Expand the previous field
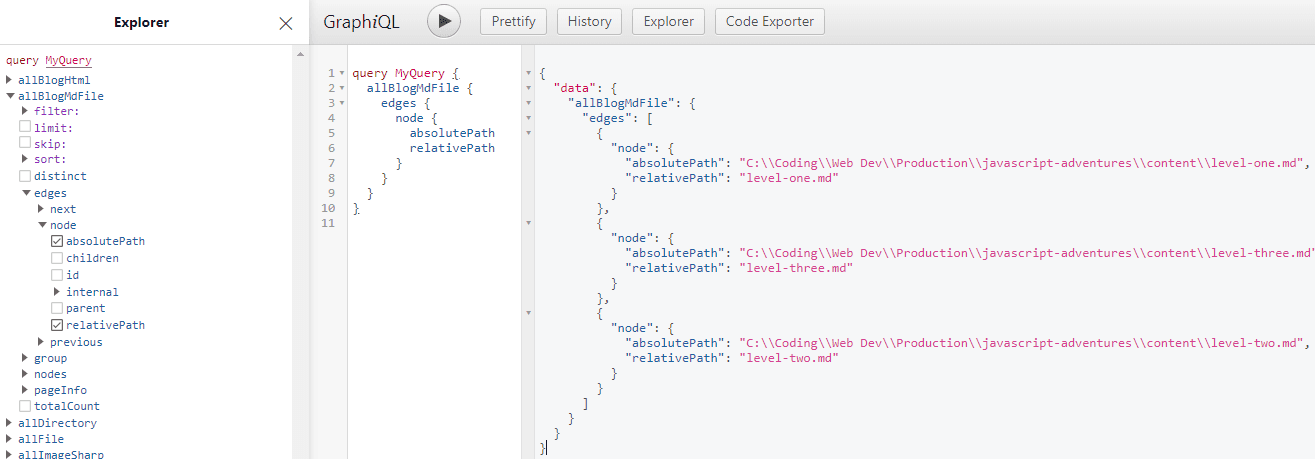 pyautogui.click(x=41, y=342)
